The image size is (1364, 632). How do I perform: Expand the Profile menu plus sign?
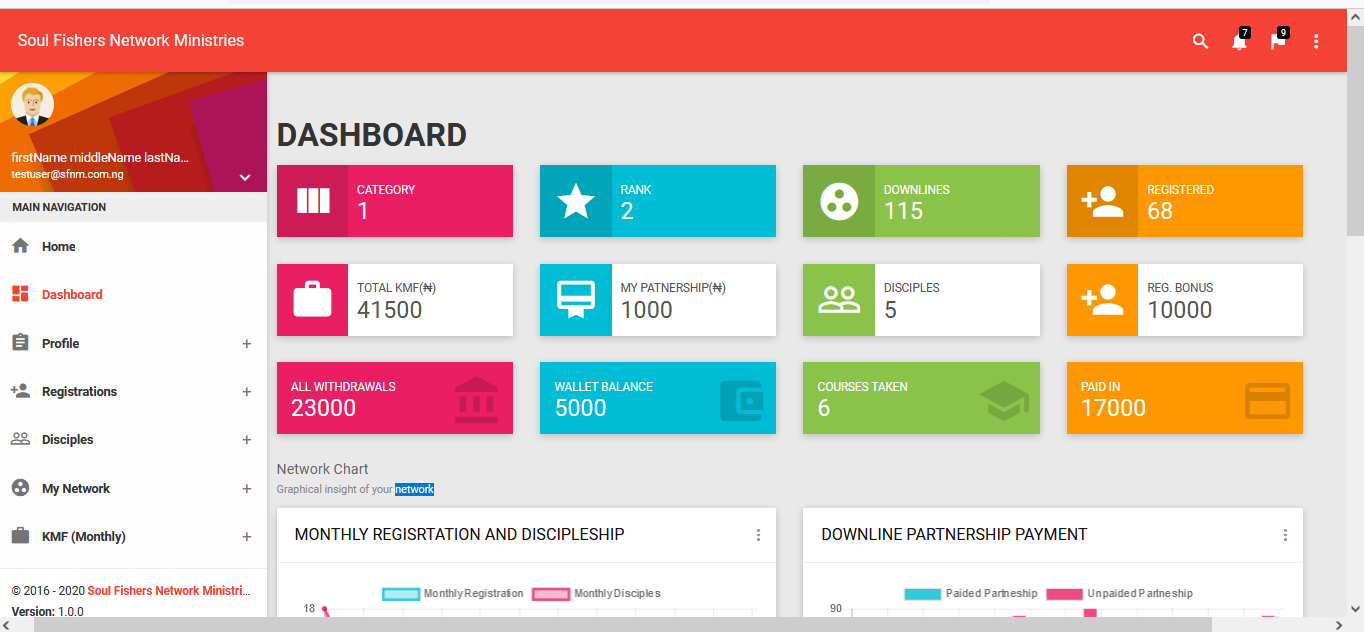tap(246, 344)
